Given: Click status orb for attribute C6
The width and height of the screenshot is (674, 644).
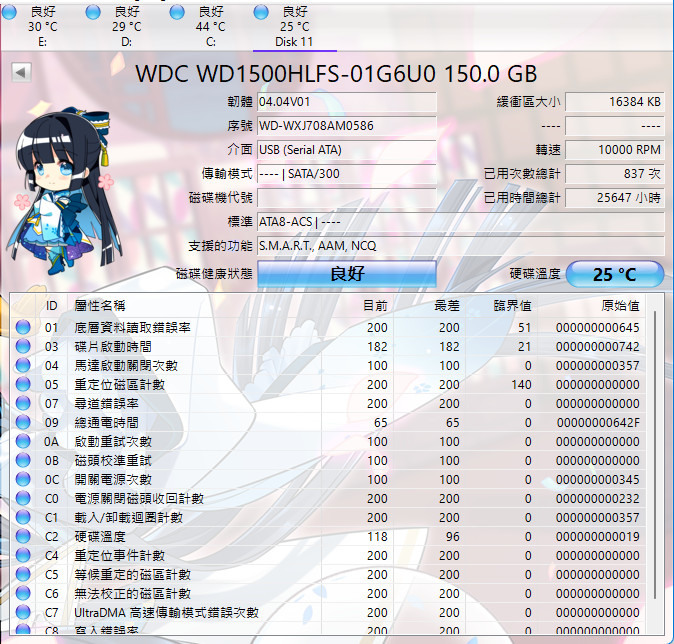Looking at the screenshot, I should [23, 593].
